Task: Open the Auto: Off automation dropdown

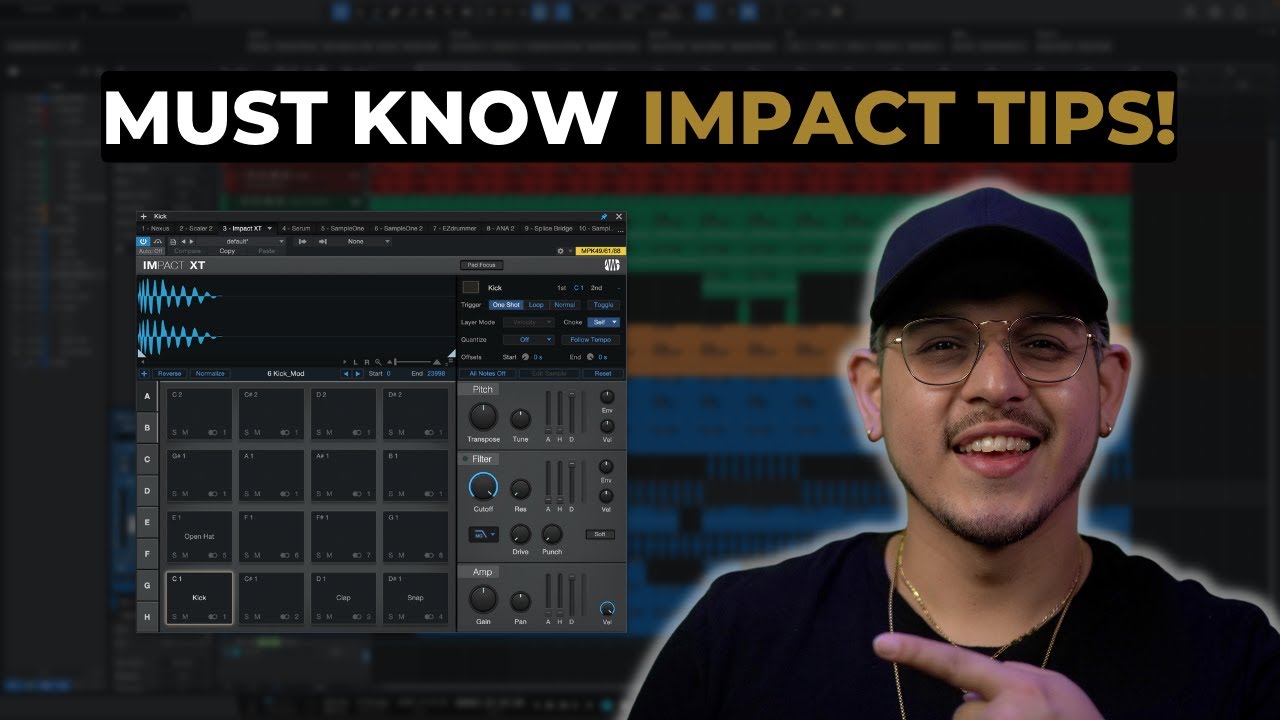Action: pos(151,251)
